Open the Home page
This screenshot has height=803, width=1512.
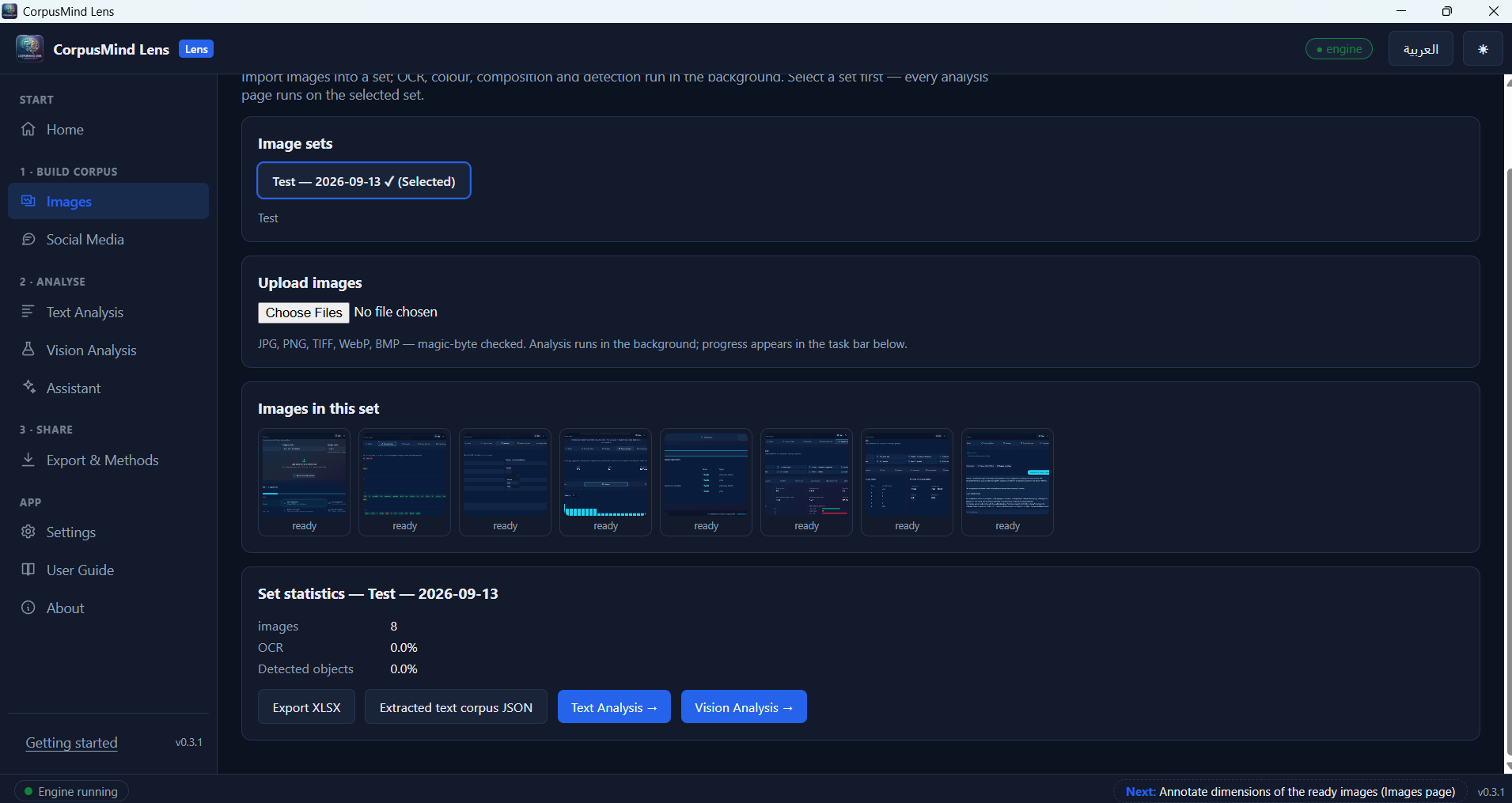pyautogui.click(x=108, y=129)
